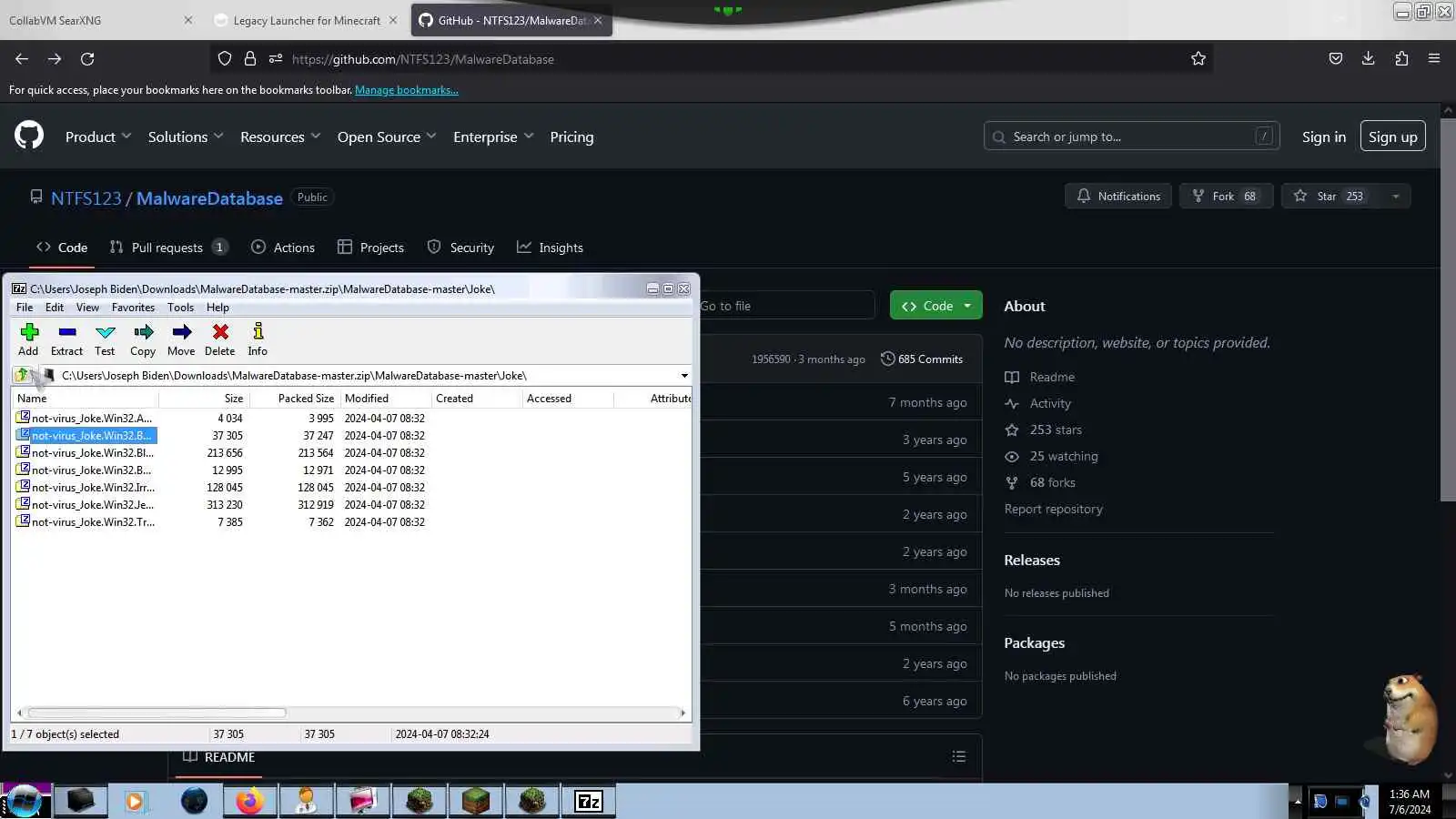Switch to the Insights repository tab
Screen dimensions: 1456x819
pos(550,248)
